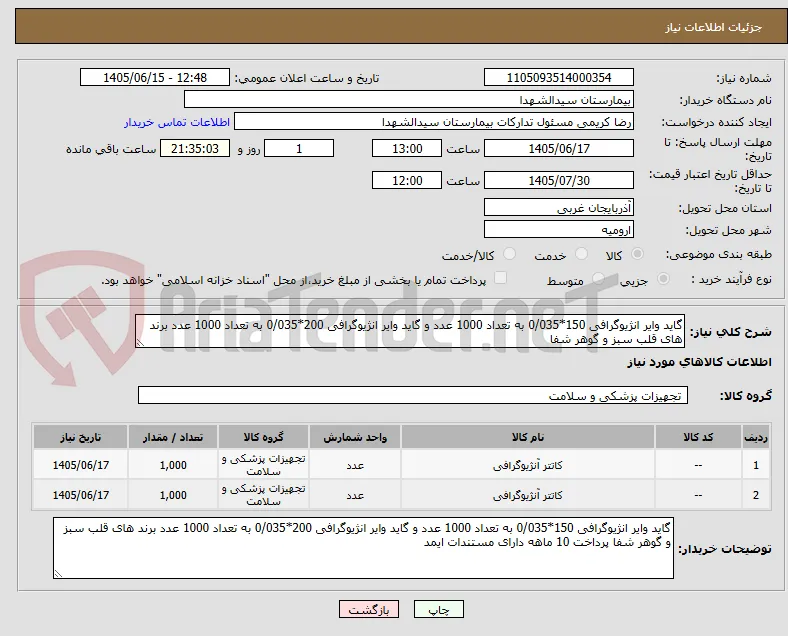788x636 pixels.
Task: Click the remaining time field 21:35:03
Action: [x=195, y=149]
